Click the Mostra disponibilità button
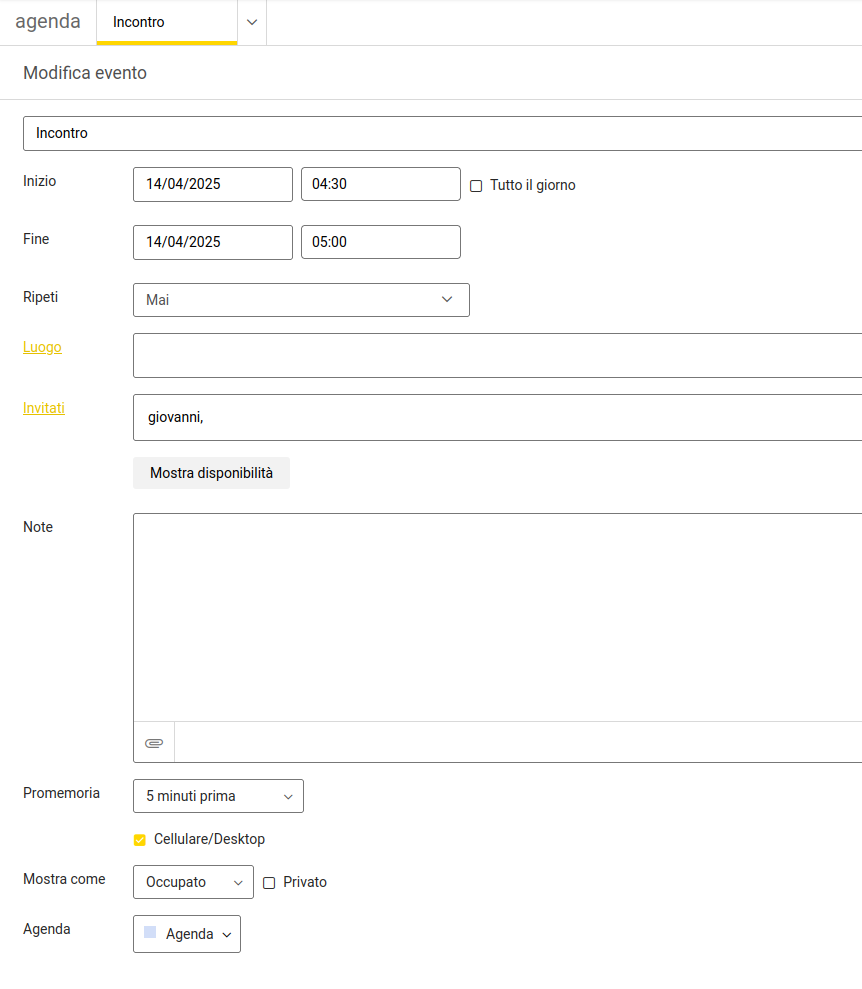The width and height of the screenshot is (862, 989). pyautogui.click(x=211, y=473)
